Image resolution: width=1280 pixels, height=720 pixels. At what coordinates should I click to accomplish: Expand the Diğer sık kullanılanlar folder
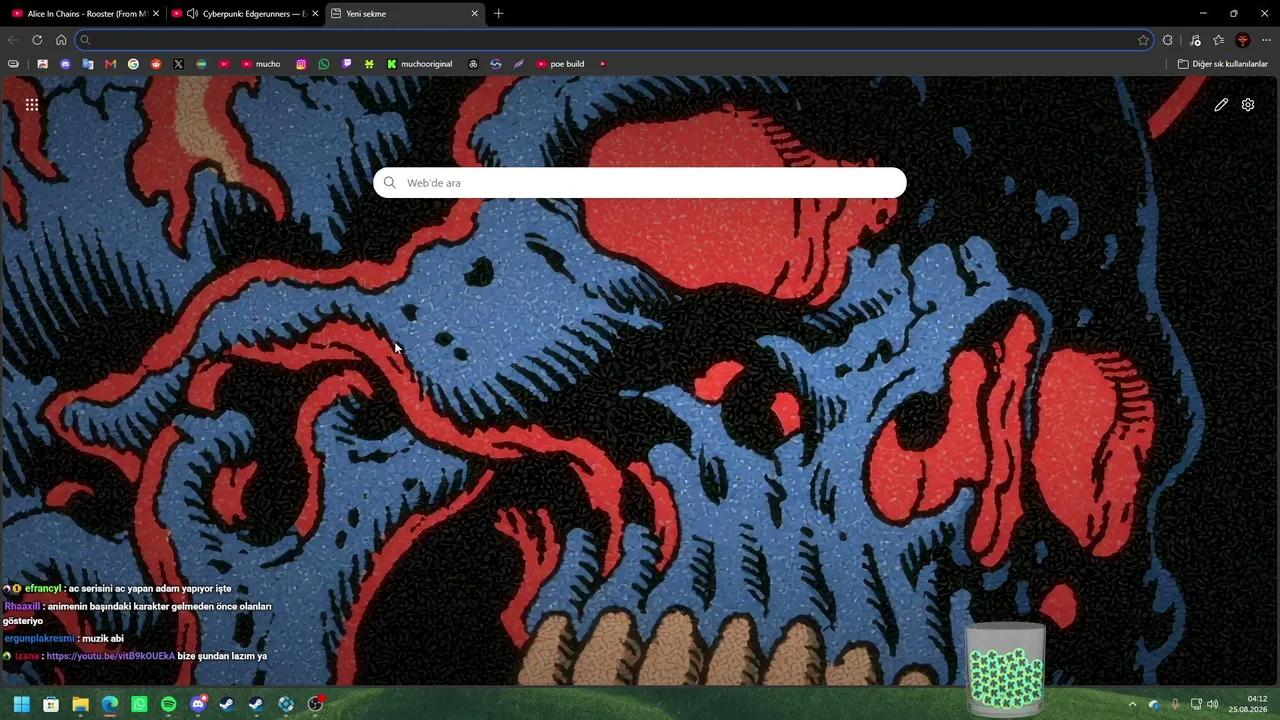coord(1223,64)
